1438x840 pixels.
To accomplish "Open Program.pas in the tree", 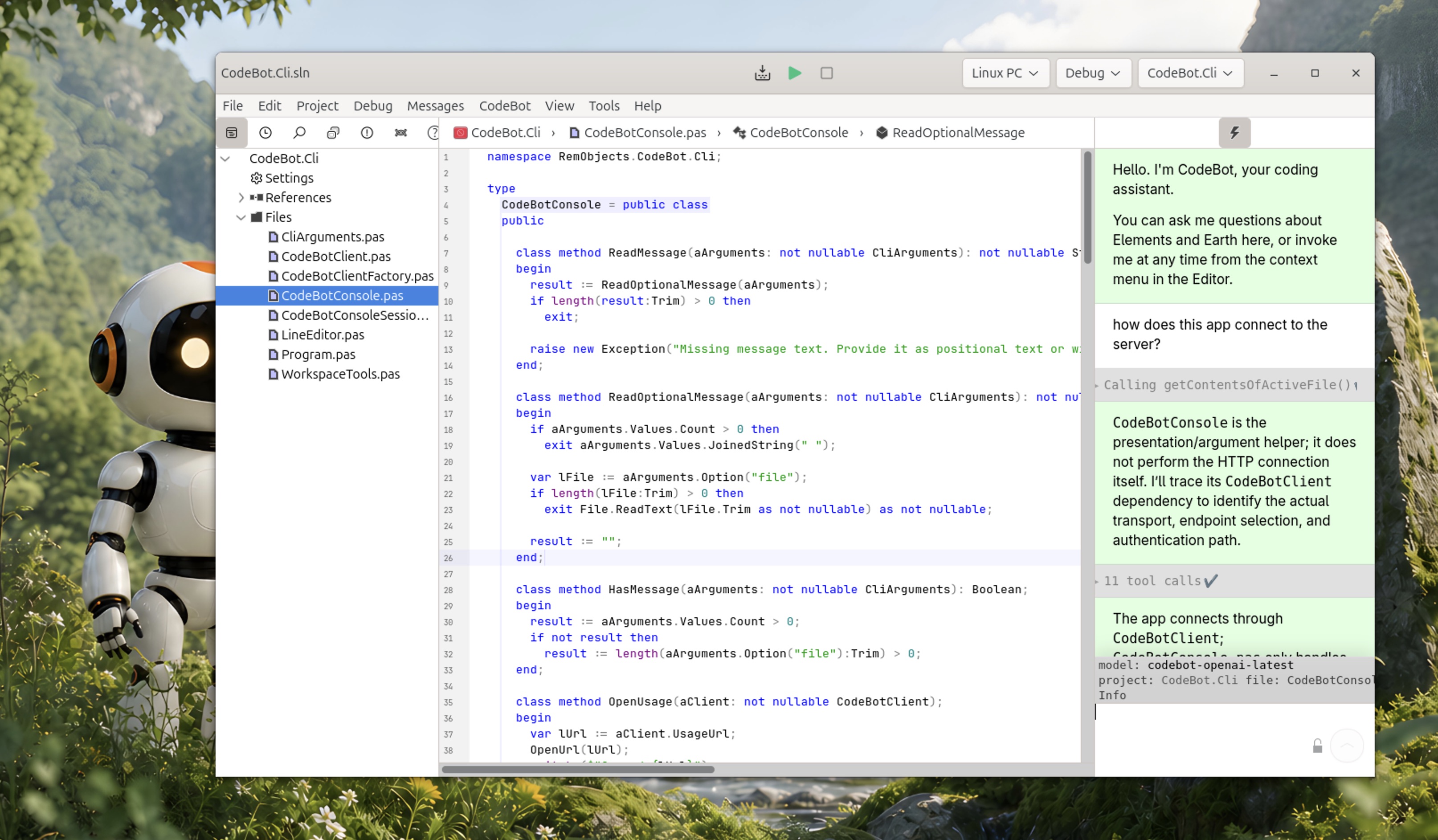I will pyautogui.click(x=318, y=355).
